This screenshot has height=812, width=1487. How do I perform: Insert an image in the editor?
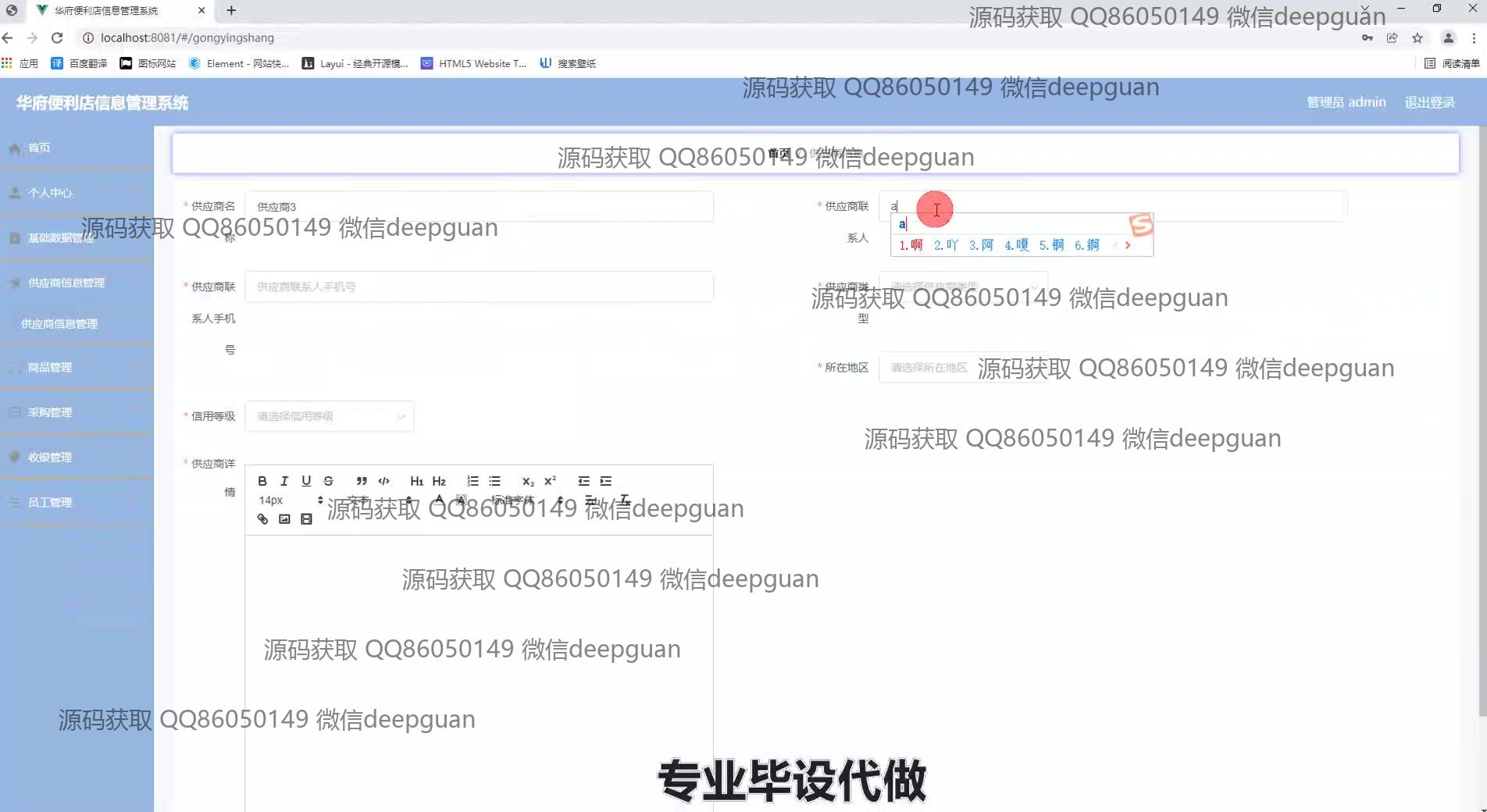click(x=284, y=519)
